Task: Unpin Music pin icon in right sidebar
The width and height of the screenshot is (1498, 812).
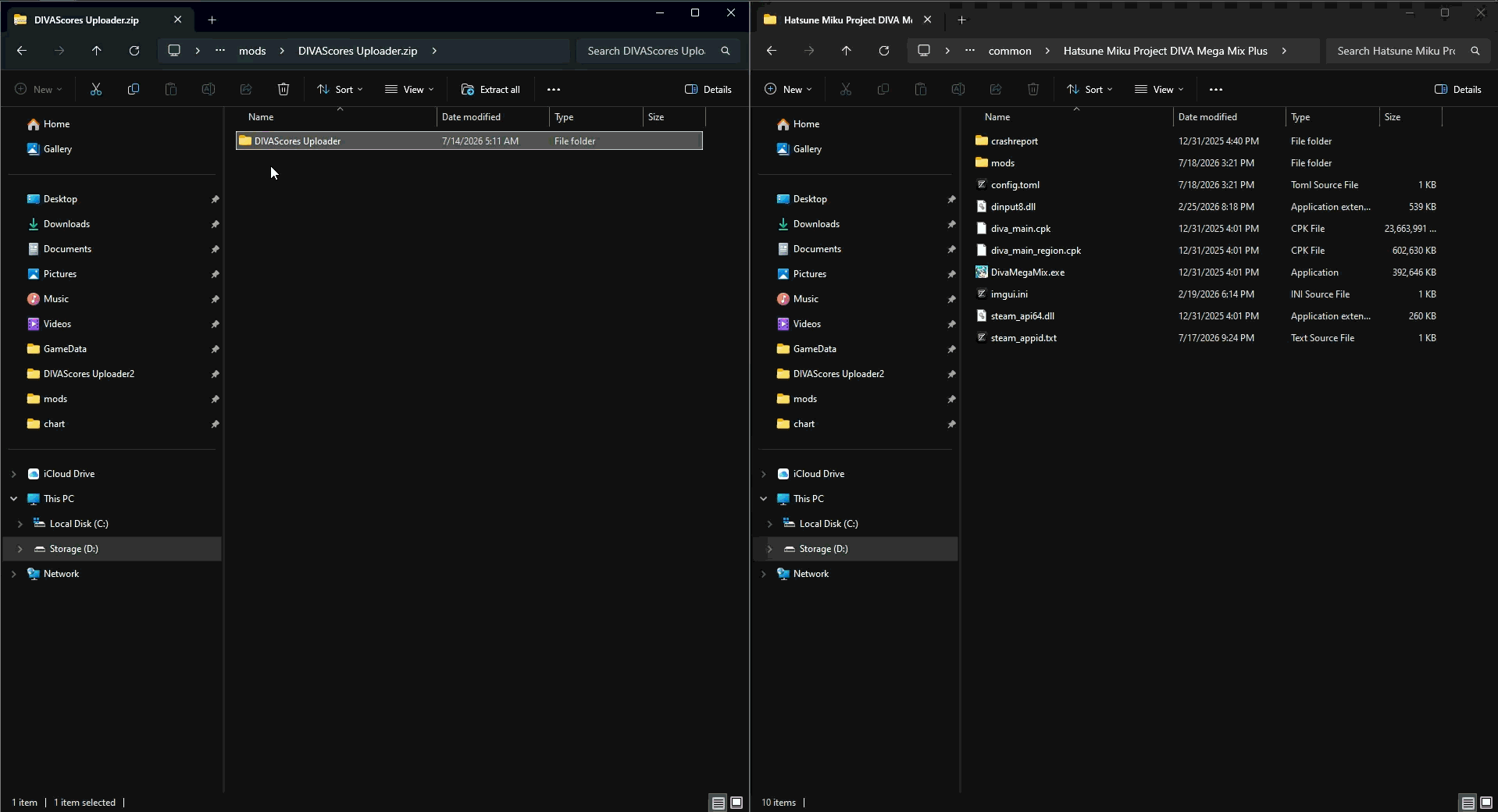Action: 951,300
